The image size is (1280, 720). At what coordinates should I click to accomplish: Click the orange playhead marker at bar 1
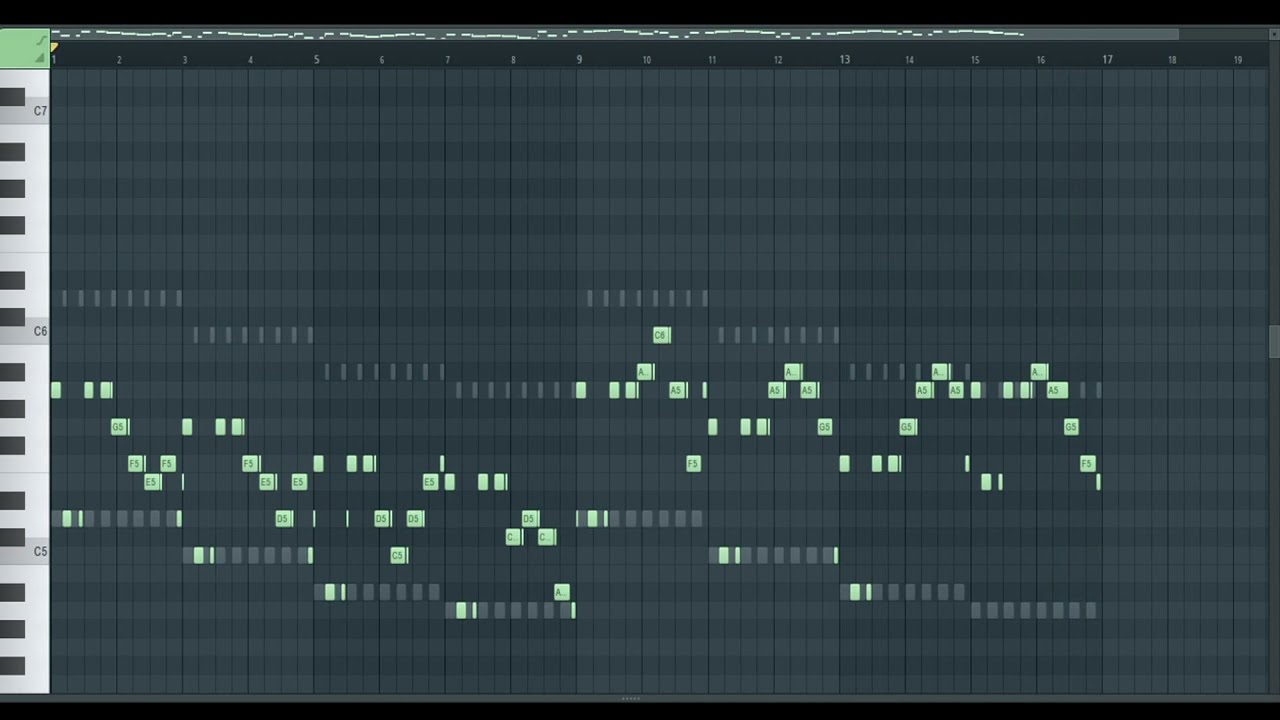pos(54,47)
